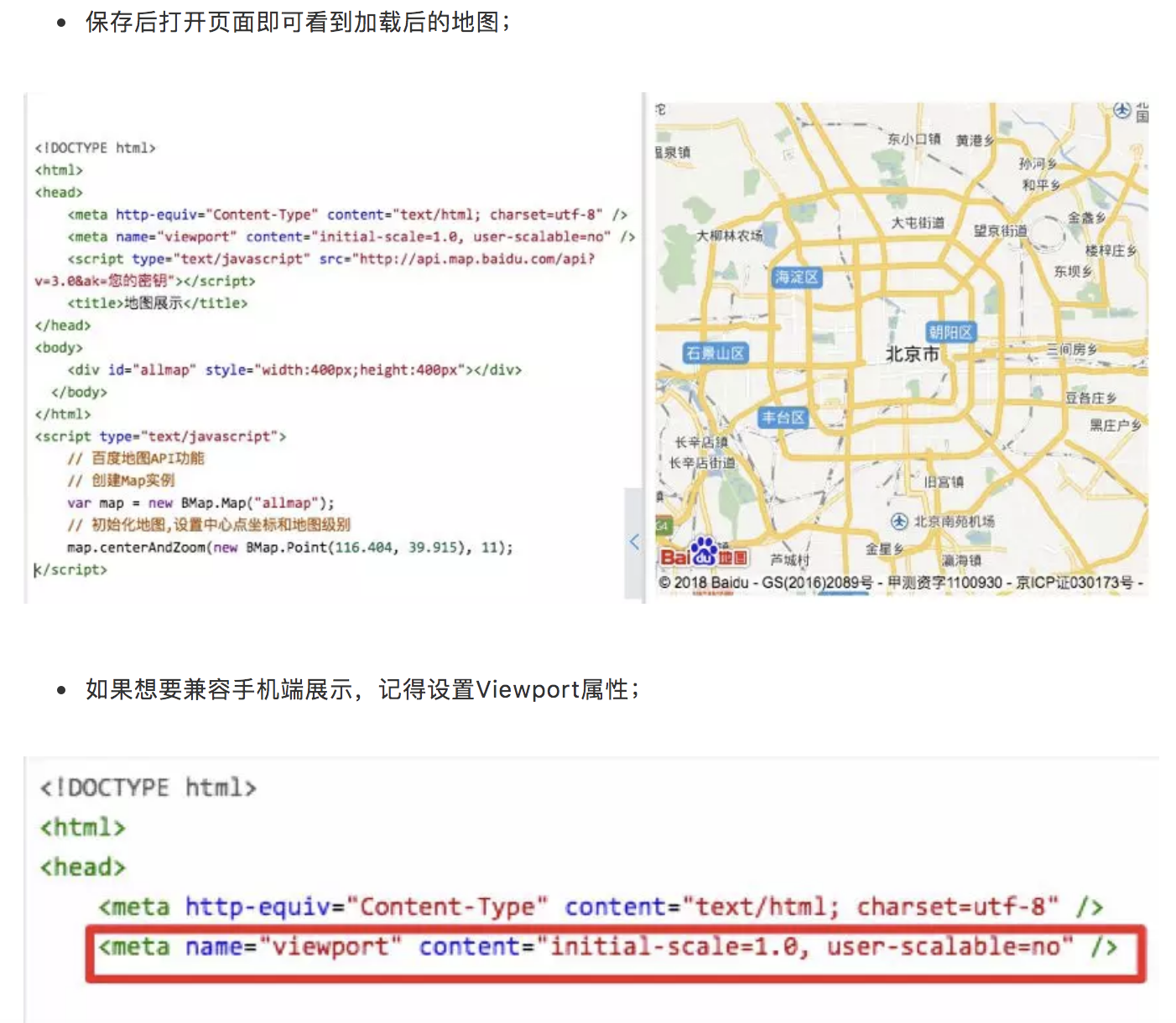
Task: Click the 大屯街道 label on the map
Action: pyautogui.click(x=918, y=223)
